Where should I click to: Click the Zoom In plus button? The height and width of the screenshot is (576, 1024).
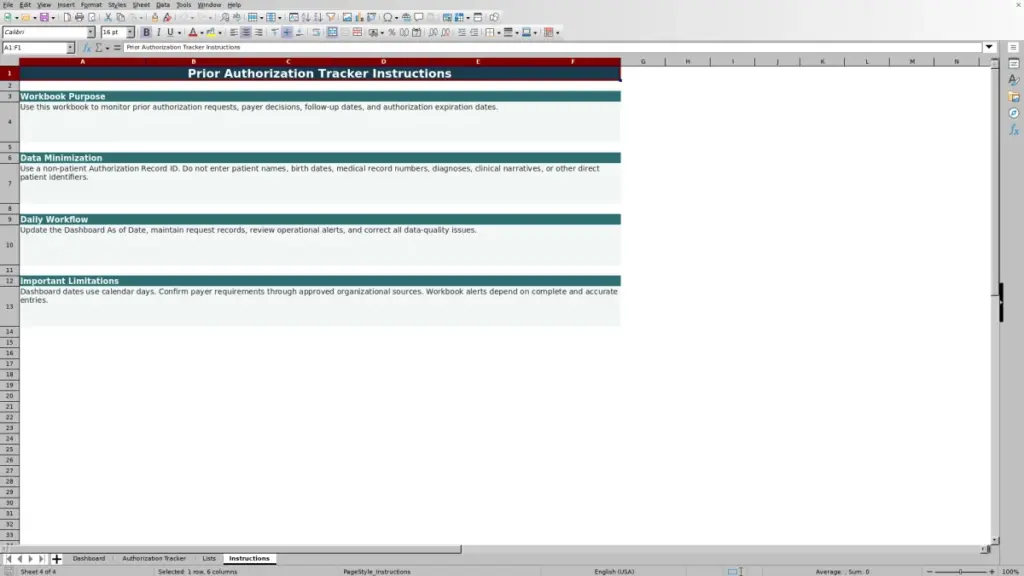pyautogui.click(x=992, y=572)
